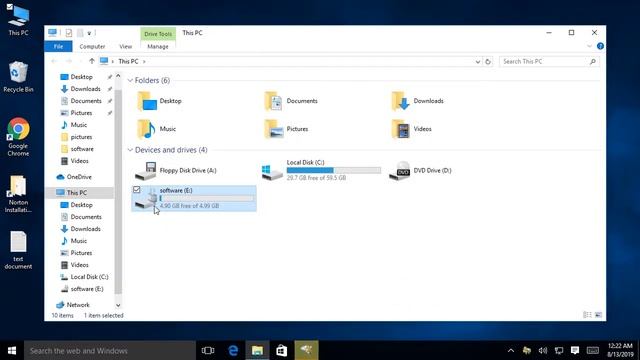Click the search magnifier icon
640x360 pixels.
point(593,62)
